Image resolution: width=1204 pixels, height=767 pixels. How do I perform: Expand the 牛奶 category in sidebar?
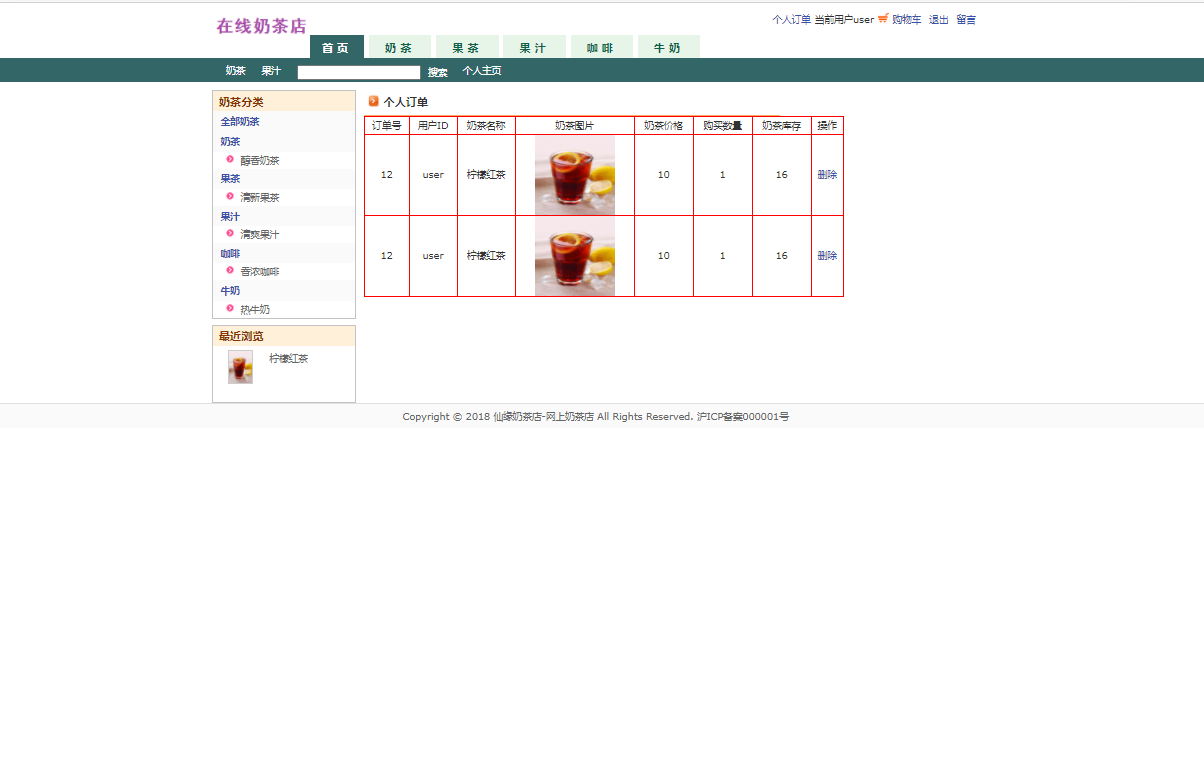pos(229,289)
